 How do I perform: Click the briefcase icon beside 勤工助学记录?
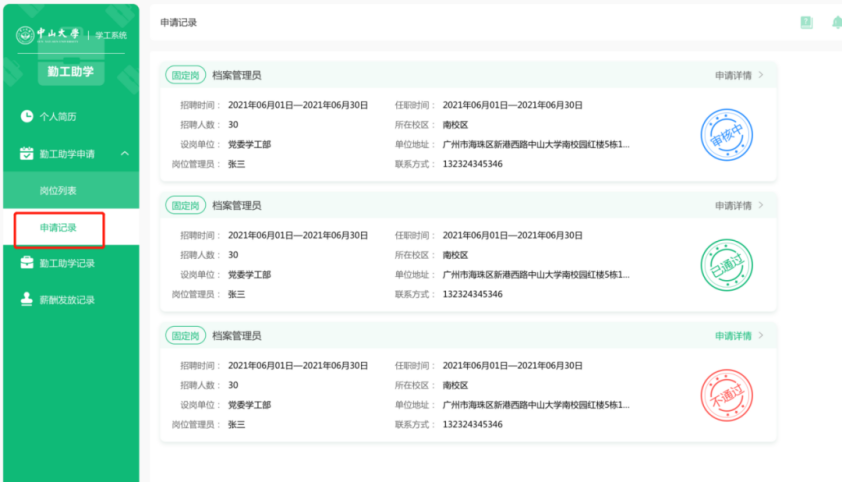pos(27,263)
